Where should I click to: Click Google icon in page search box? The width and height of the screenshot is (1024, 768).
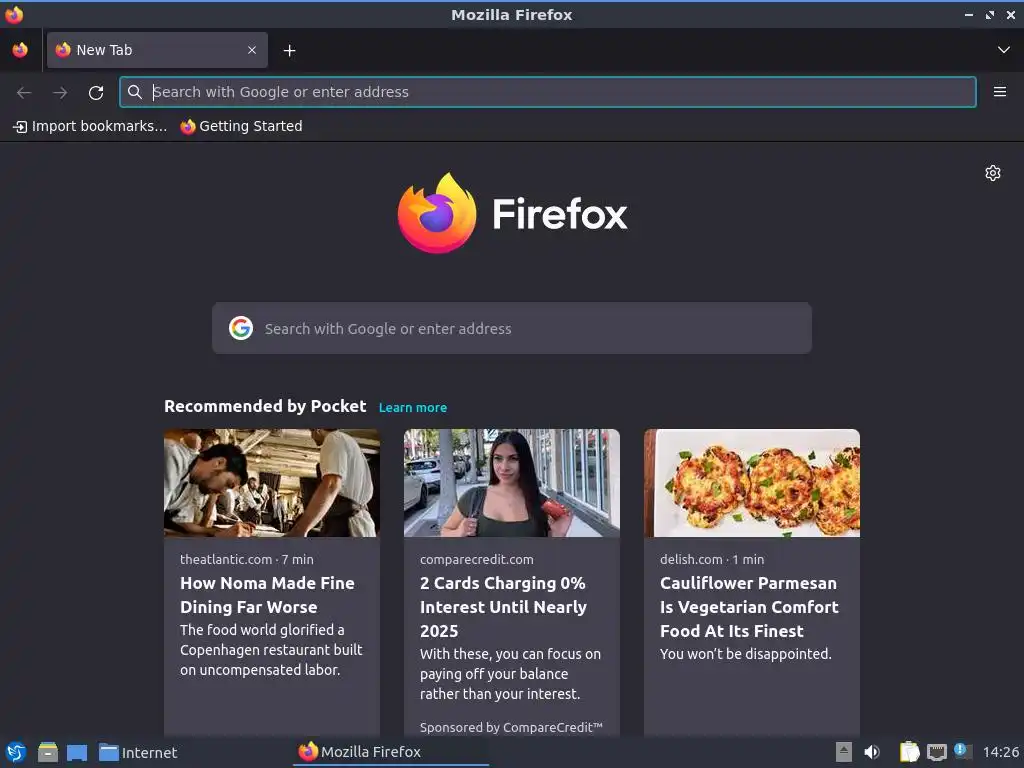[x=241, y=328]
